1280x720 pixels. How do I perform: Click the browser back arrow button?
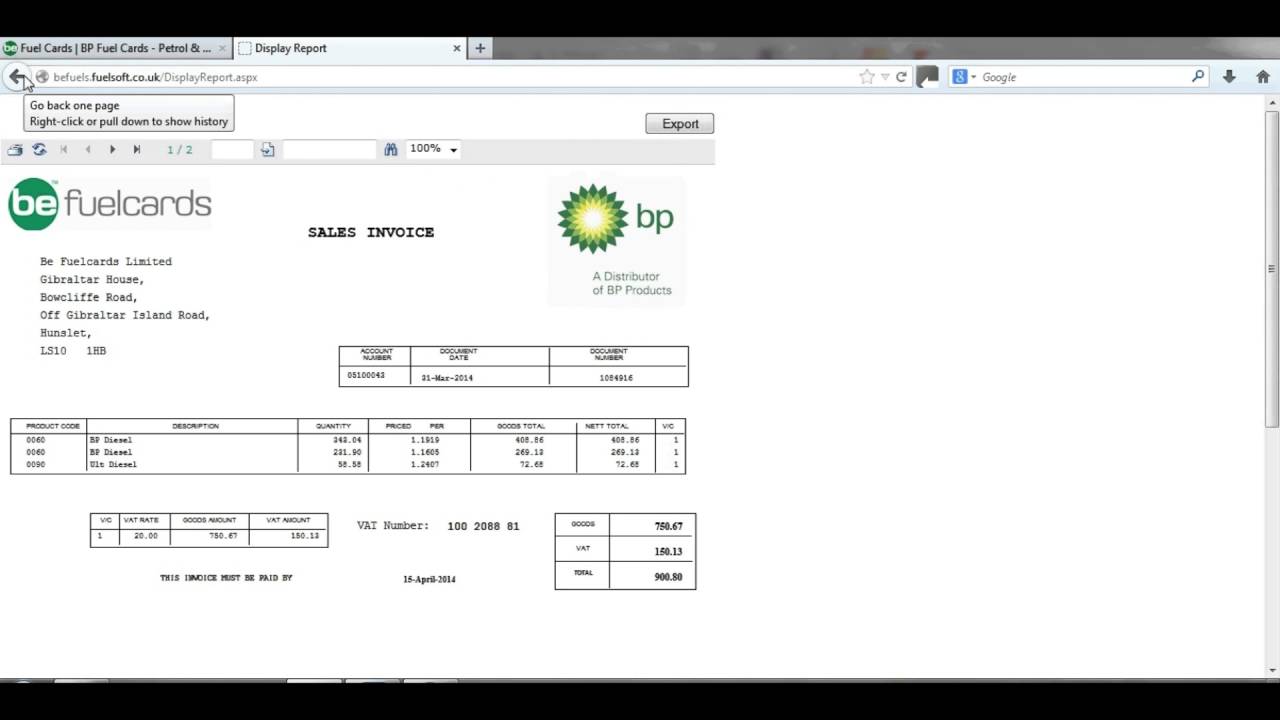coord(17,76)
